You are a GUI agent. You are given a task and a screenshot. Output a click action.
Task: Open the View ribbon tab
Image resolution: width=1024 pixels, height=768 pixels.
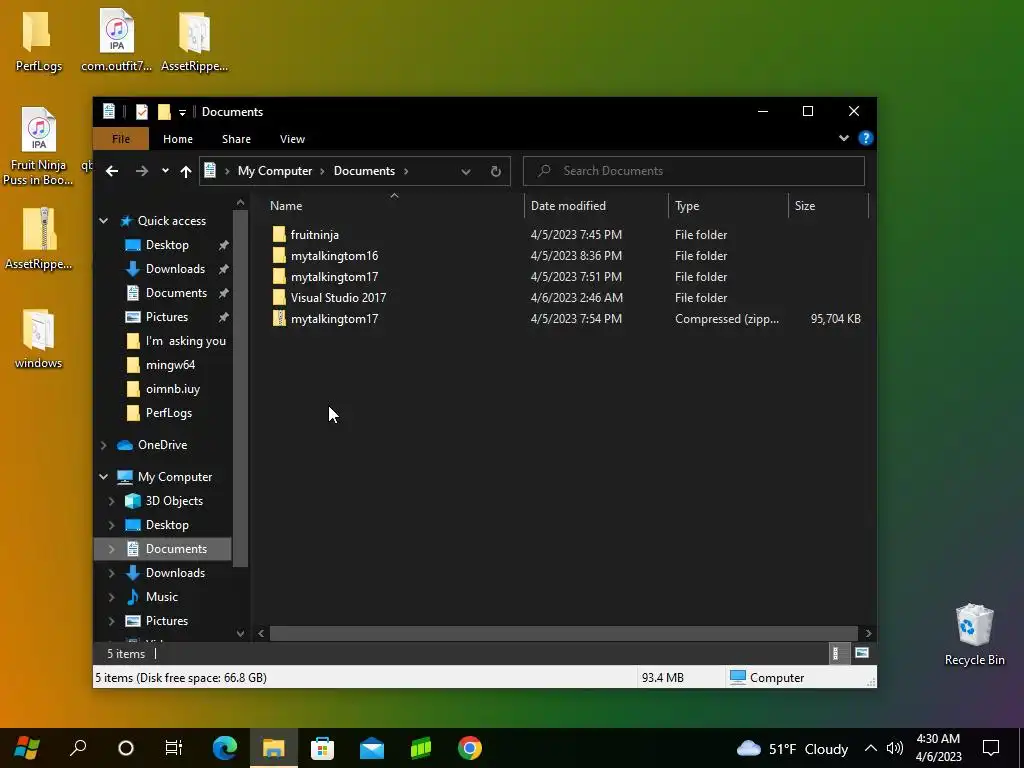point(292,139)
